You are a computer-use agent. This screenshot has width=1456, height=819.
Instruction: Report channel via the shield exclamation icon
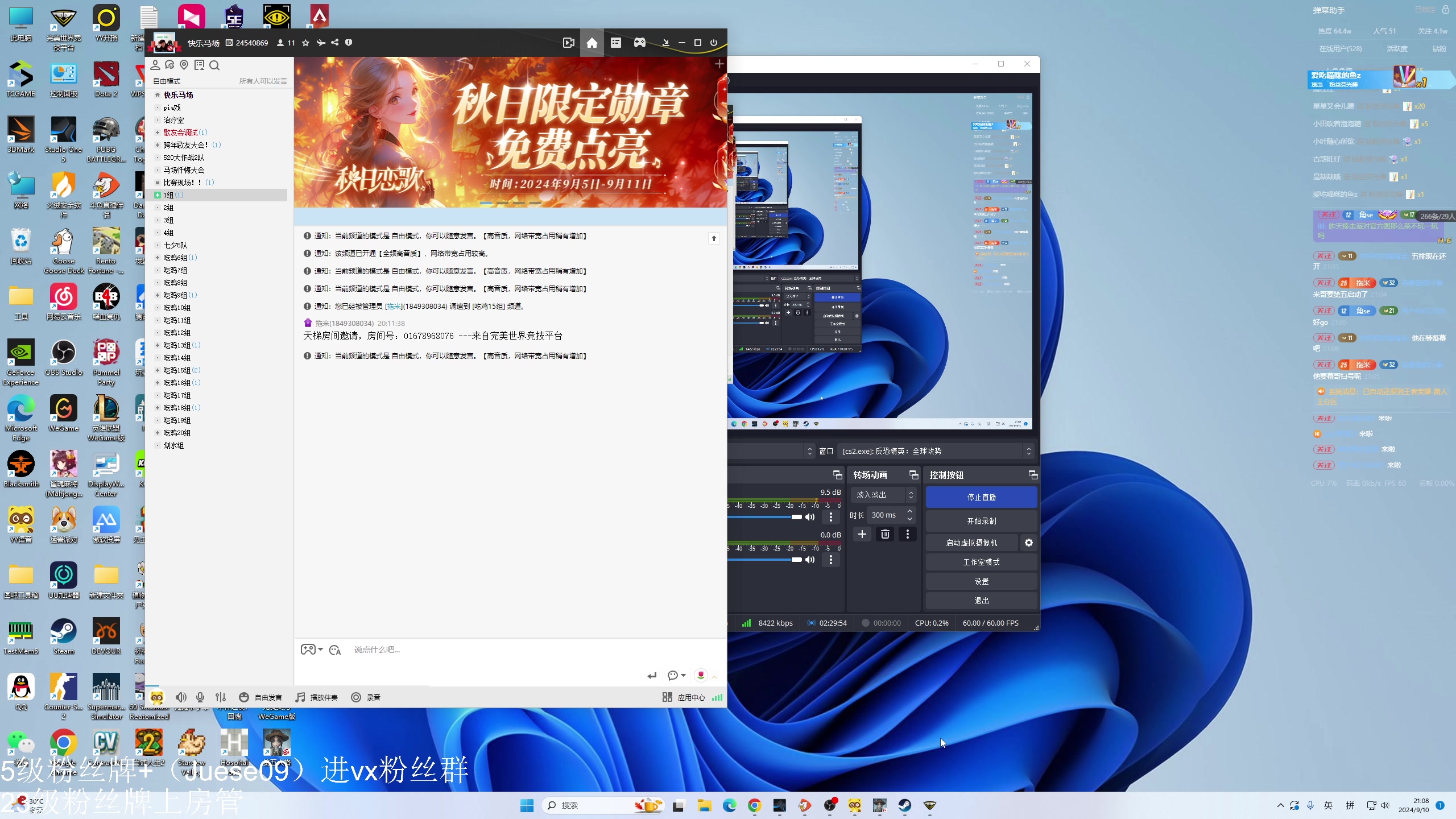point(349,43)
